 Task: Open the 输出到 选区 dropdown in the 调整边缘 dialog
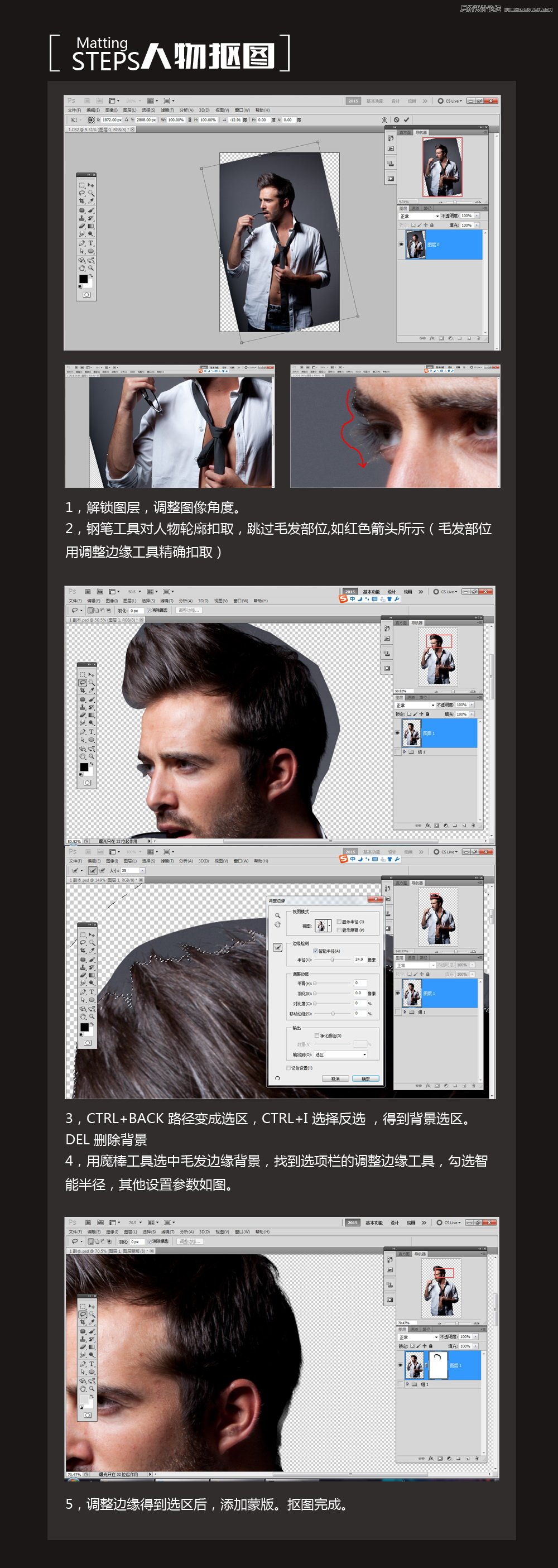point(341,1055)
